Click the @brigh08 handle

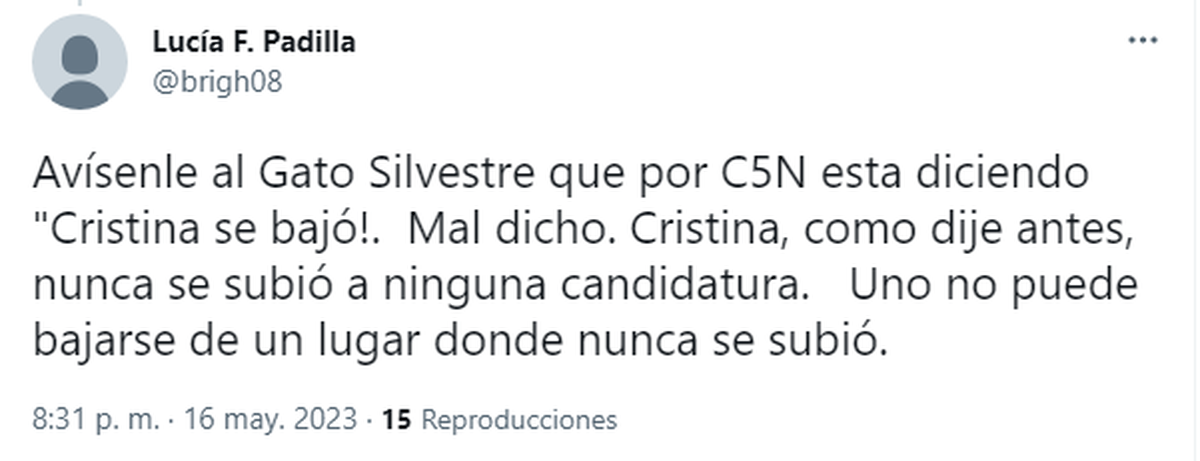pyautogui.click(x=216, y=82)
